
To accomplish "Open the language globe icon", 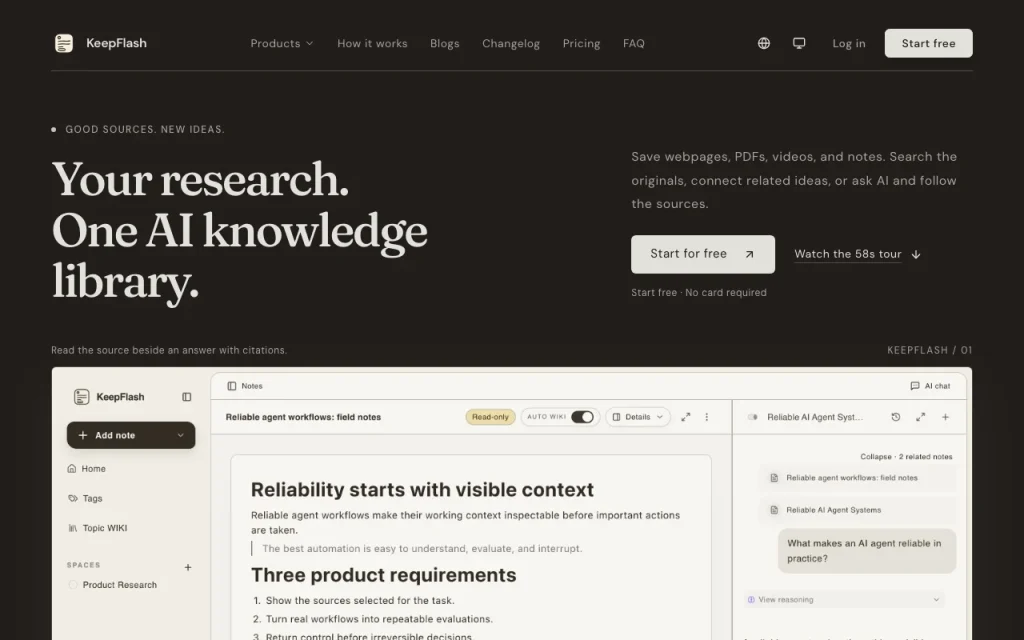I will coord(763,43).
